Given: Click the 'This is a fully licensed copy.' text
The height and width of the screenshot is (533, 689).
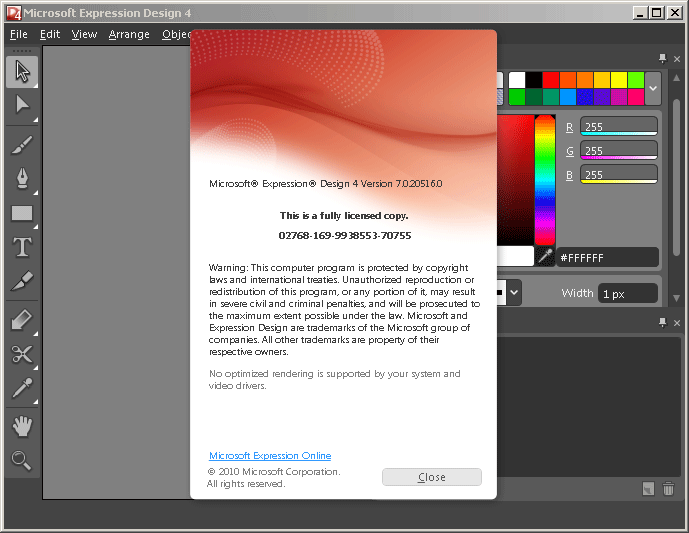Looking at the screenshot, I should pyautogui.click(x=344, y=216).
